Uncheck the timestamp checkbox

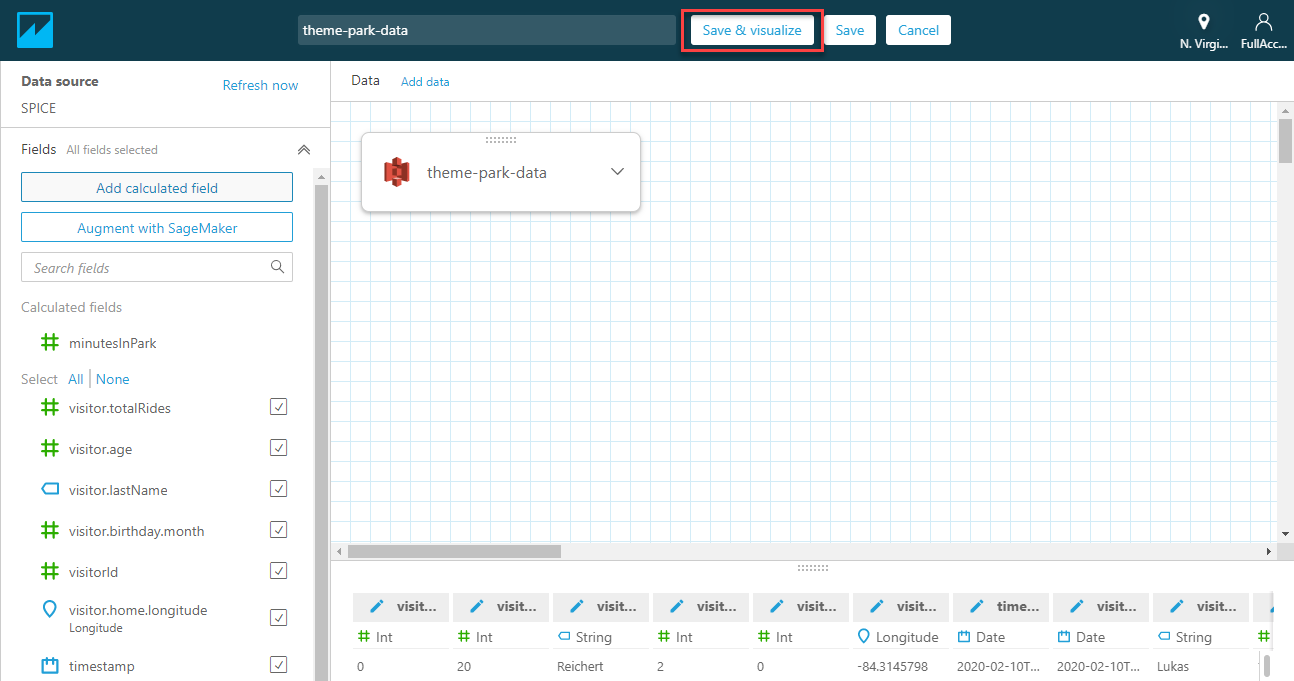[x=279, y=665]
